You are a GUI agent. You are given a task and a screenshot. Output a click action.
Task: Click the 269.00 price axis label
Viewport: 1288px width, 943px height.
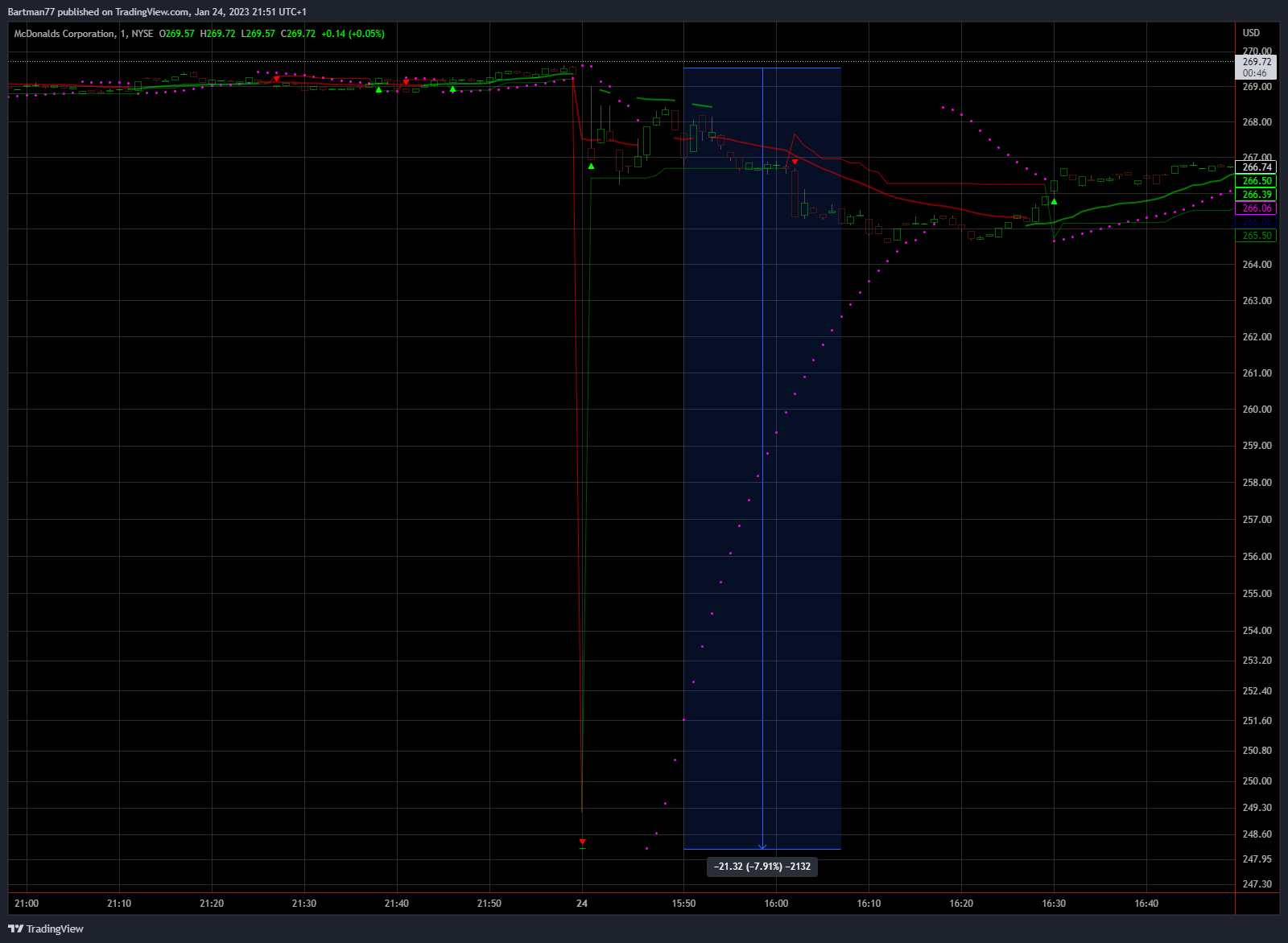(x=1257, y=87)
